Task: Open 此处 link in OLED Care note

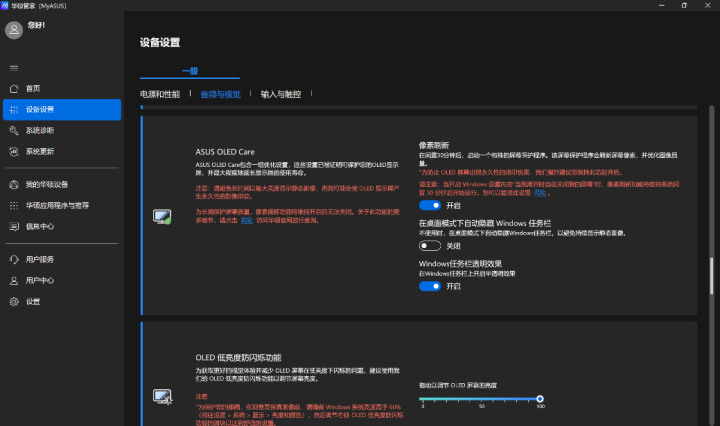Action: [247, 220]
